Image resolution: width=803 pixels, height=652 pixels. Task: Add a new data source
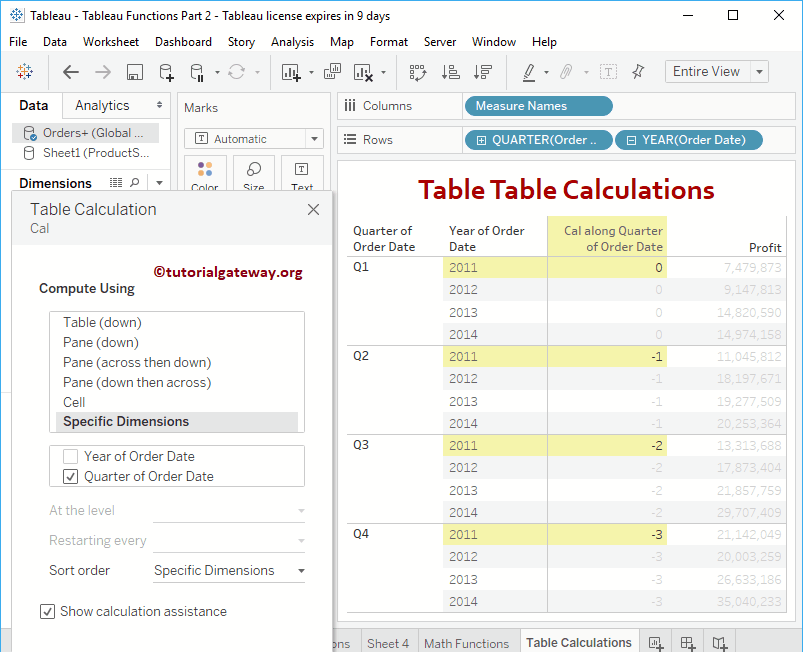[x=166, y=72]
